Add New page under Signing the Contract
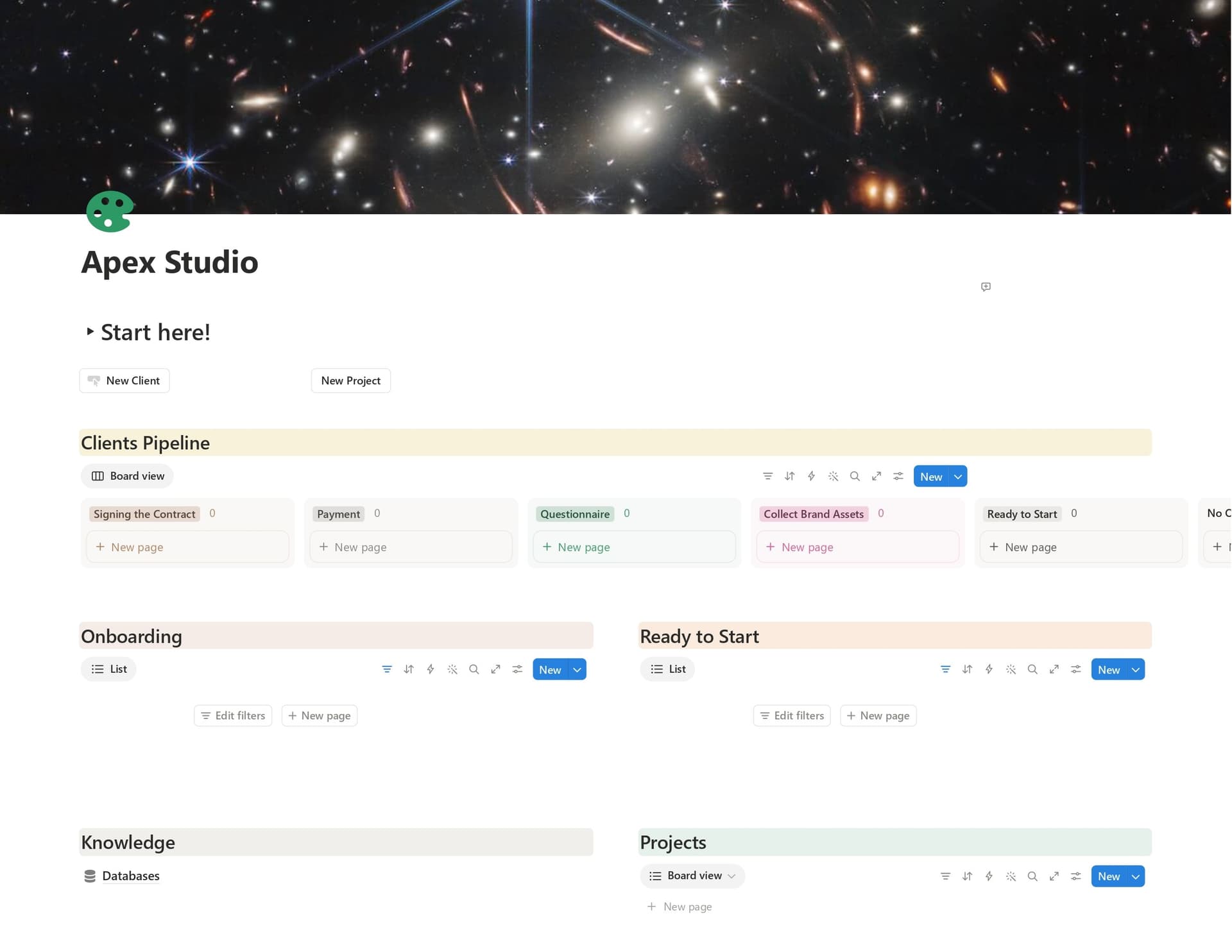This screenshot has width=1232, height=952. coord(187,547)
